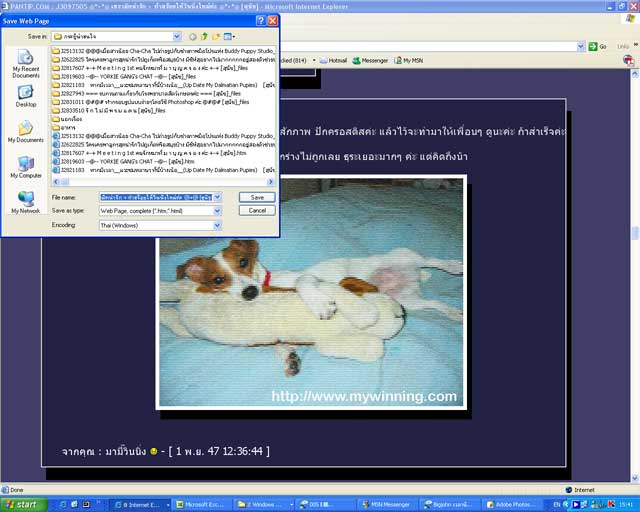
Task: Click the Done status bar text
Action: pyautogui.click(x=17, y=490)
